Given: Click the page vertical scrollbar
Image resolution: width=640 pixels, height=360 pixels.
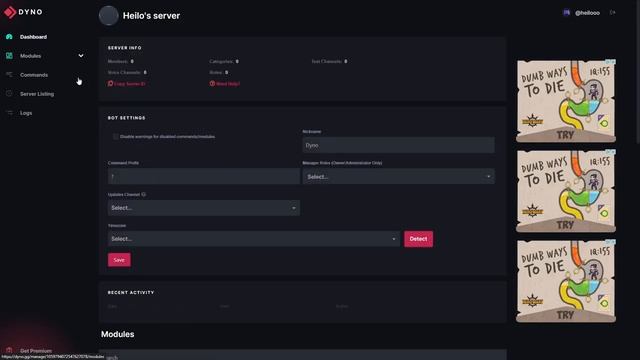Looking at the screenshot, I should [638, 71].
